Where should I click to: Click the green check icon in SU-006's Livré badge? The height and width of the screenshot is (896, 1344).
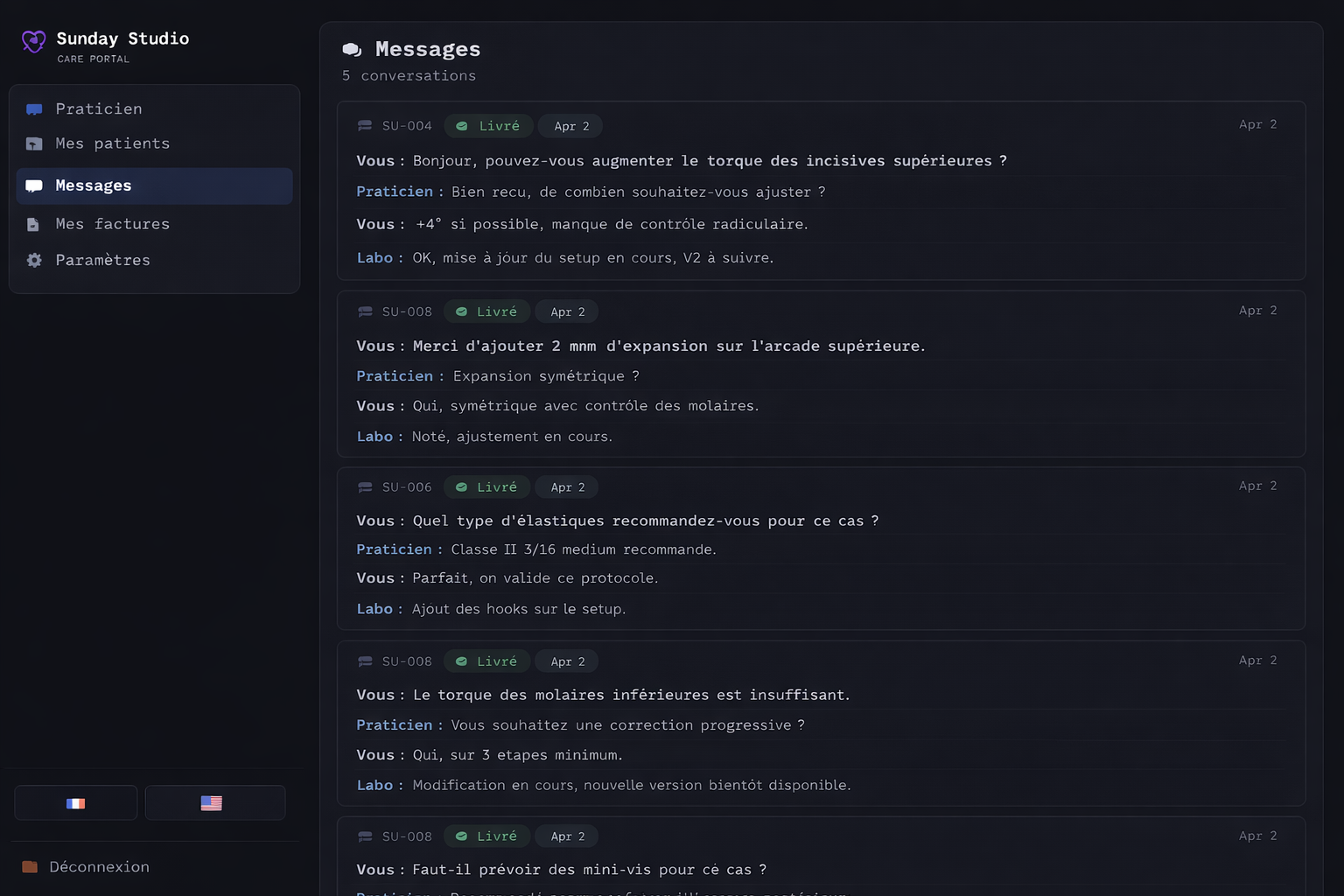[x=461, y=487]
